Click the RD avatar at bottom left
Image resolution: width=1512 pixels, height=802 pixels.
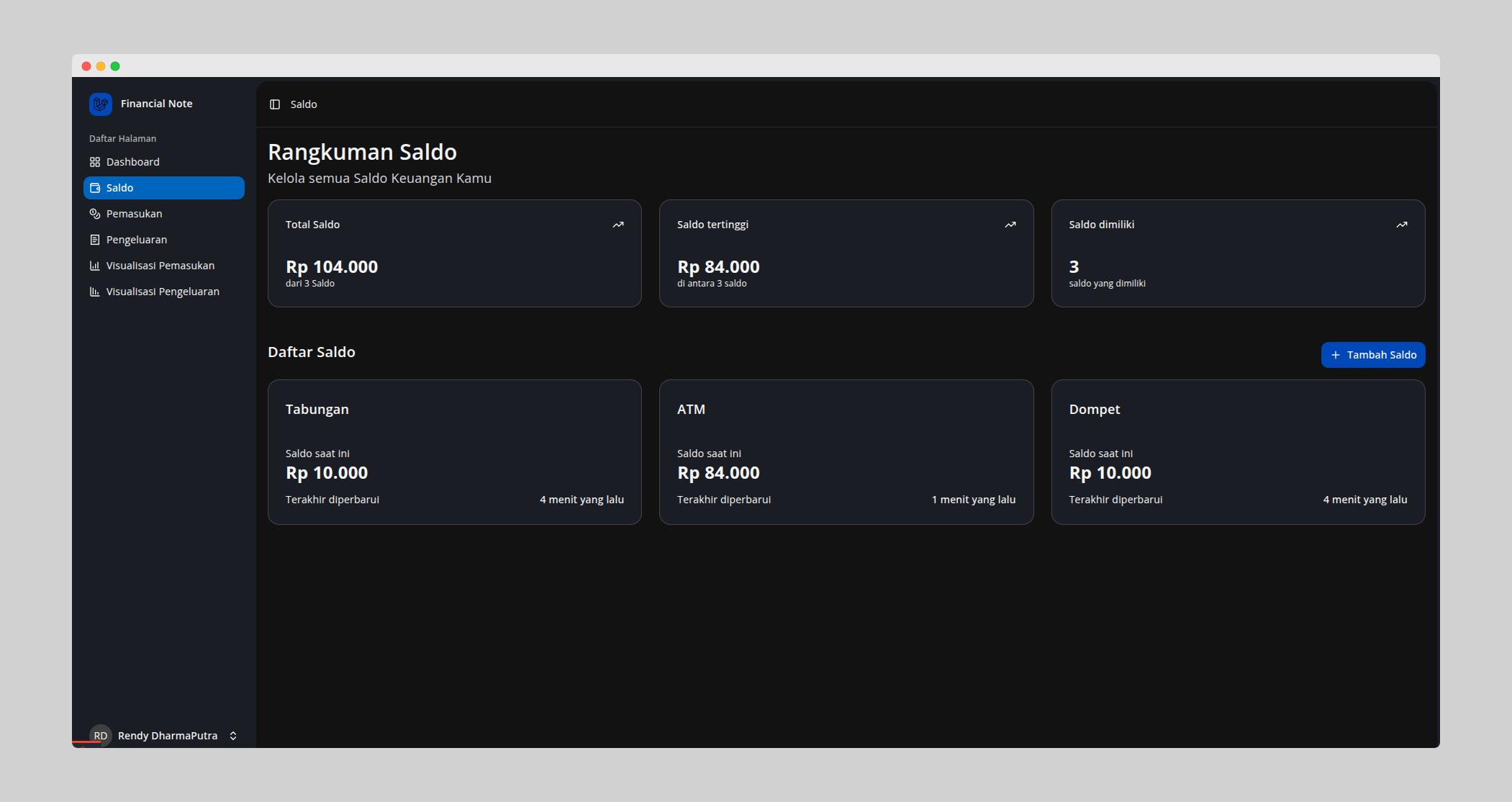coord(100,736)
